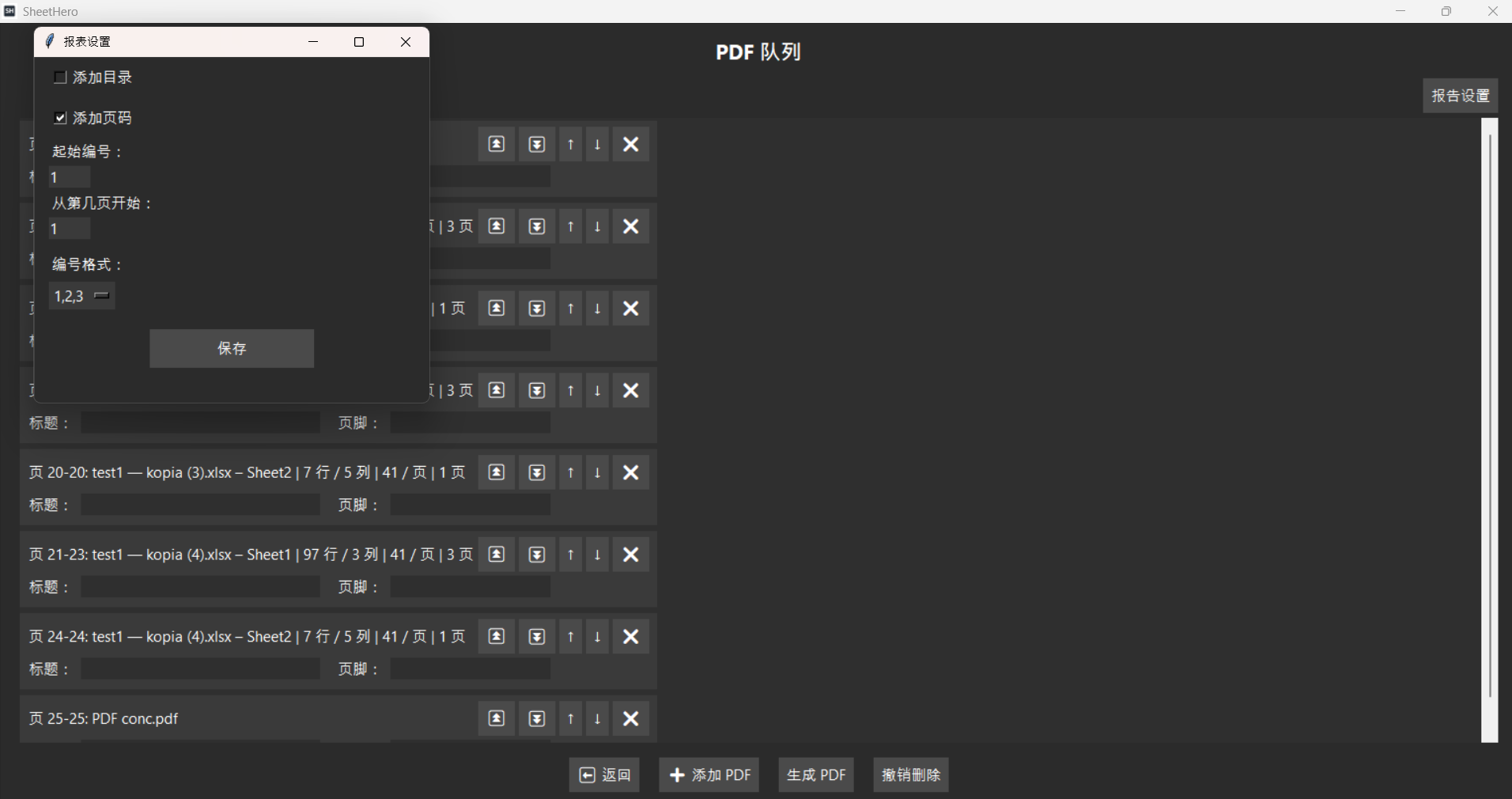
Task: Click the 页 25-25: PDF conc.pdf label
Action: point(104,718)
